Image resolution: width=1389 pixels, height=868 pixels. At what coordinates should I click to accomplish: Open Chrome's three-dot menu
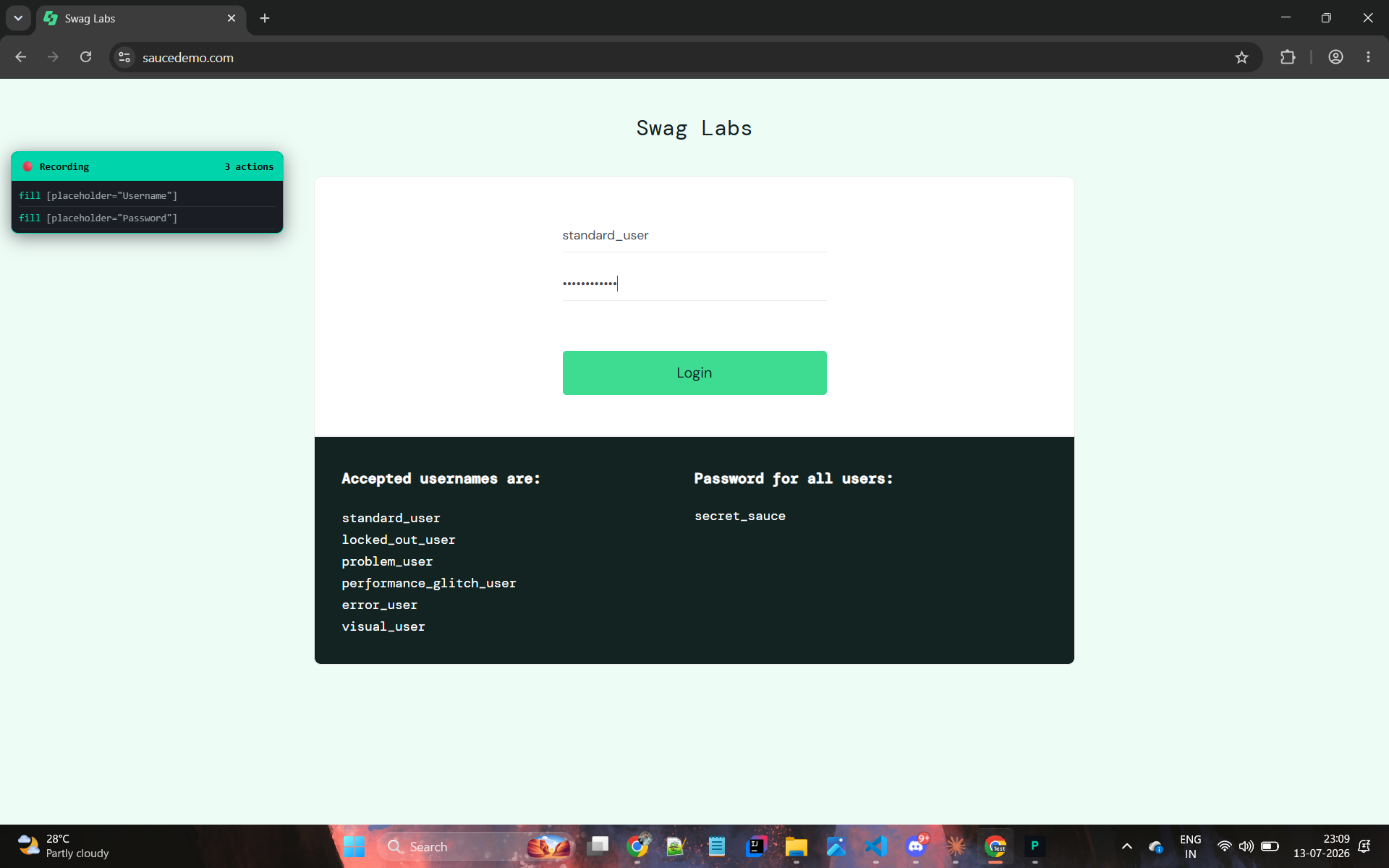point(1368,57)
